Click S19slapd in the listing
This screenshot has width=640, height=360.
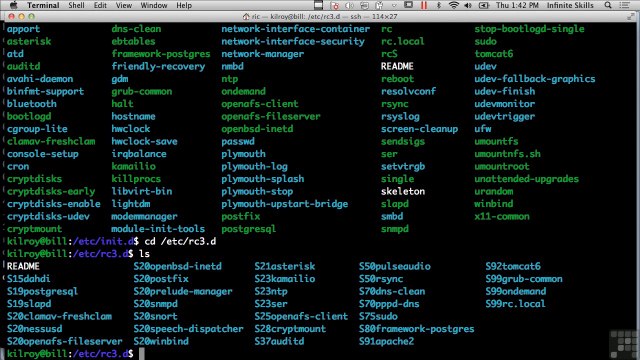[x=29, y=304]
